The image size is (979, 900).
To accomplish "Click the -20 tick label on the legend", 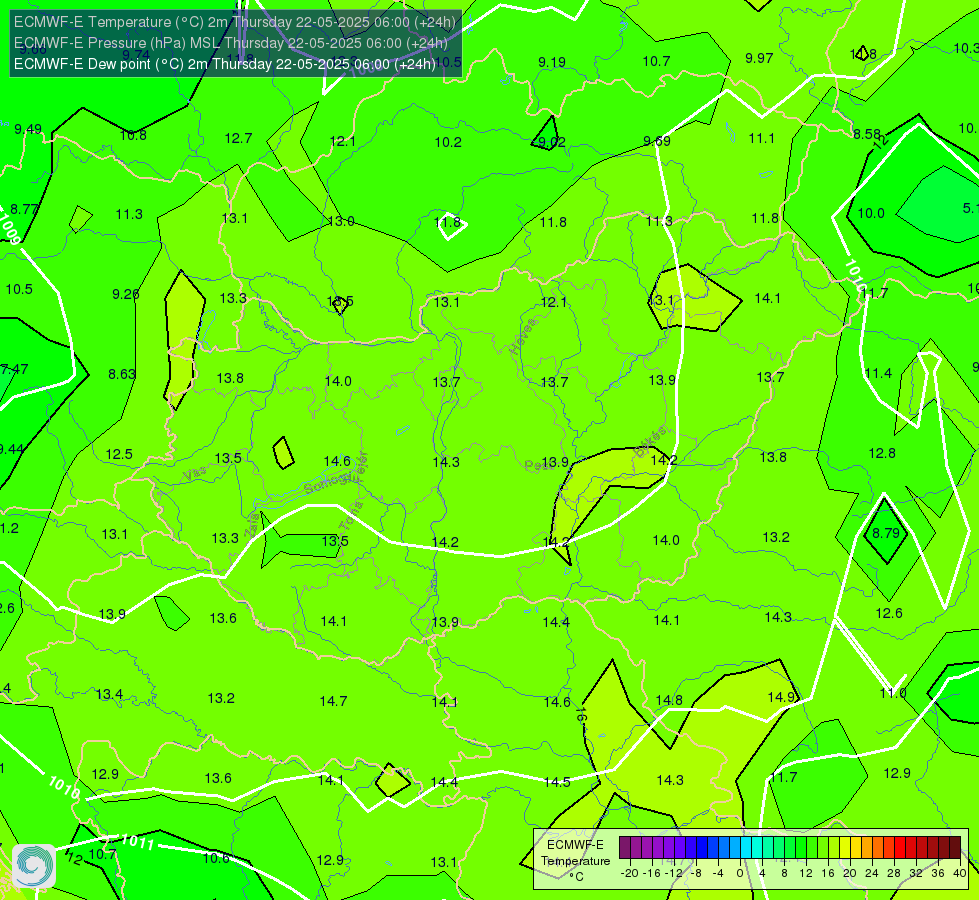I will [x=631, y=873].
